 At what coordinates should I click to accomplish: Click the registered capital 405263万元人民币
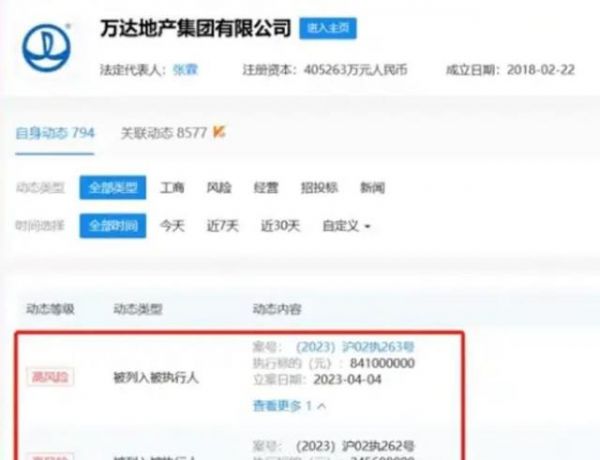coord(355,70)
